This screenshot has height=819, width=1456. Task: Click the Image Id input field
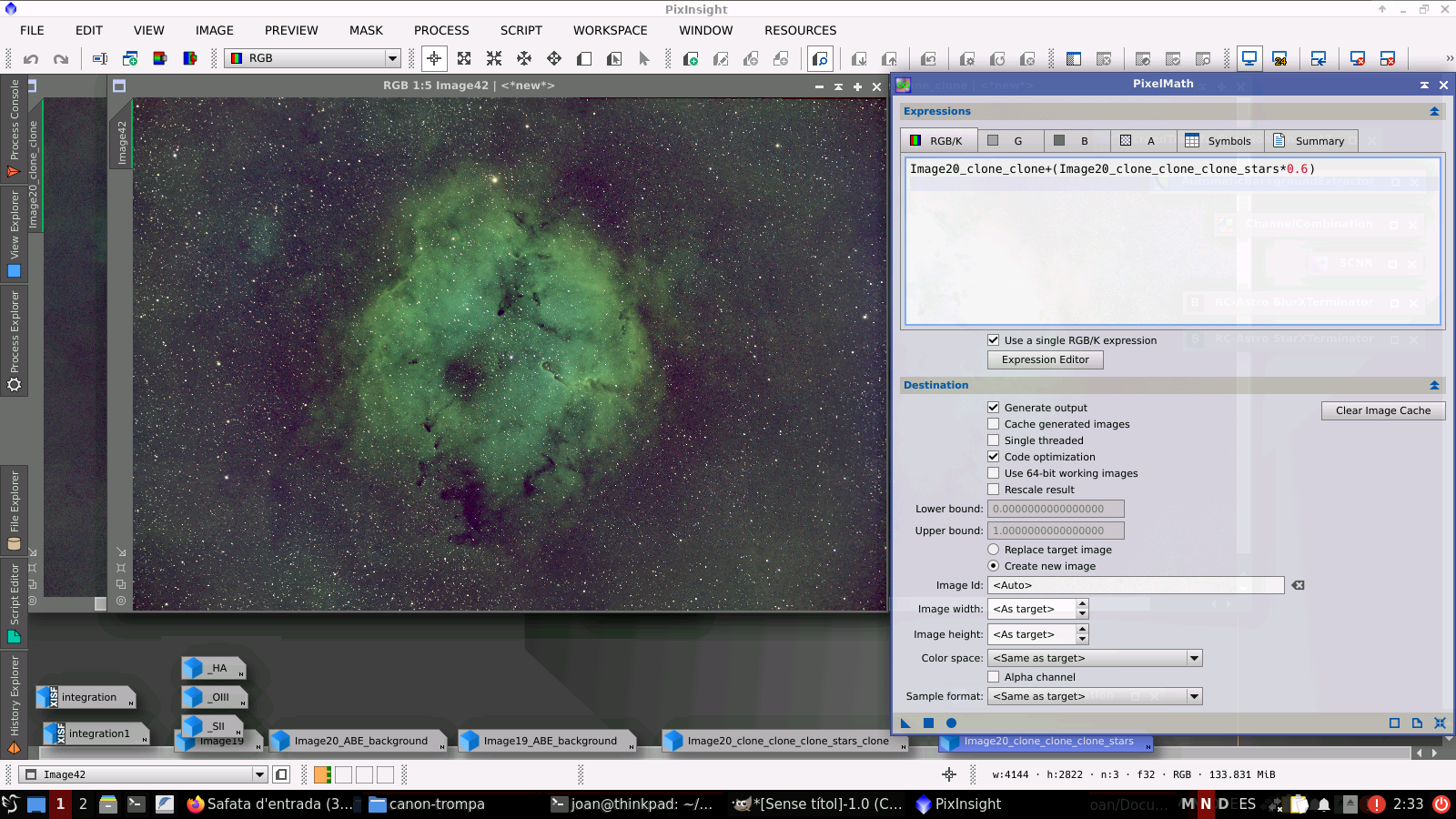[1135, 585]
